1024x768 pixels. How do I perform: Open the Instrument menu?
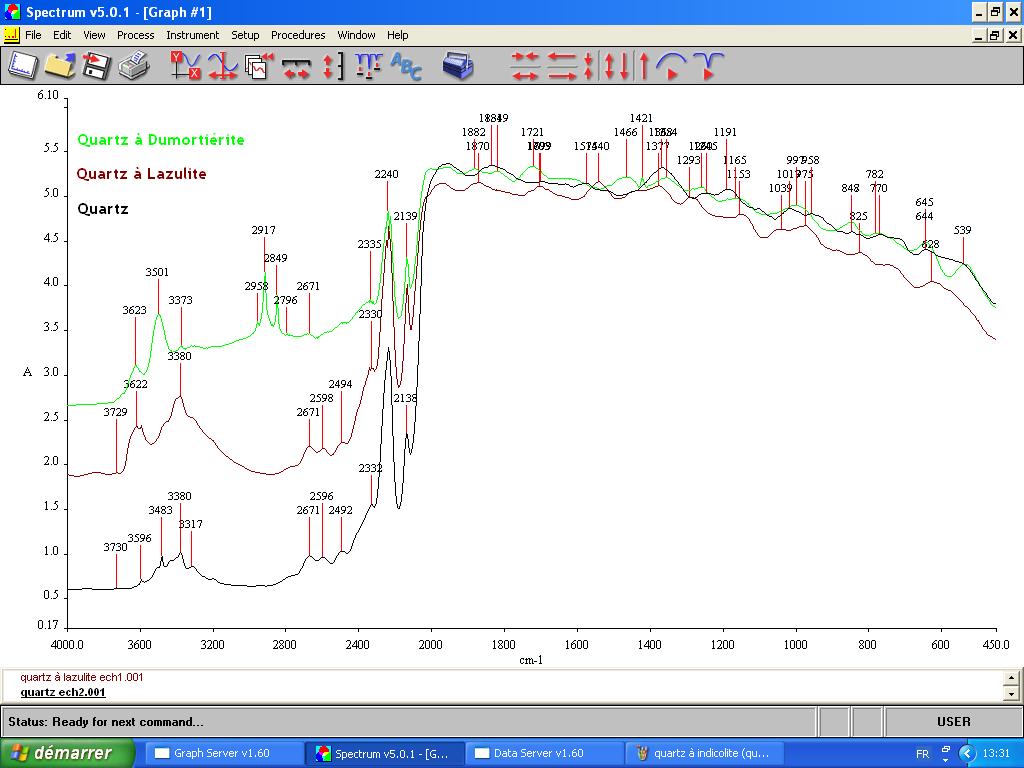point(192,35)
